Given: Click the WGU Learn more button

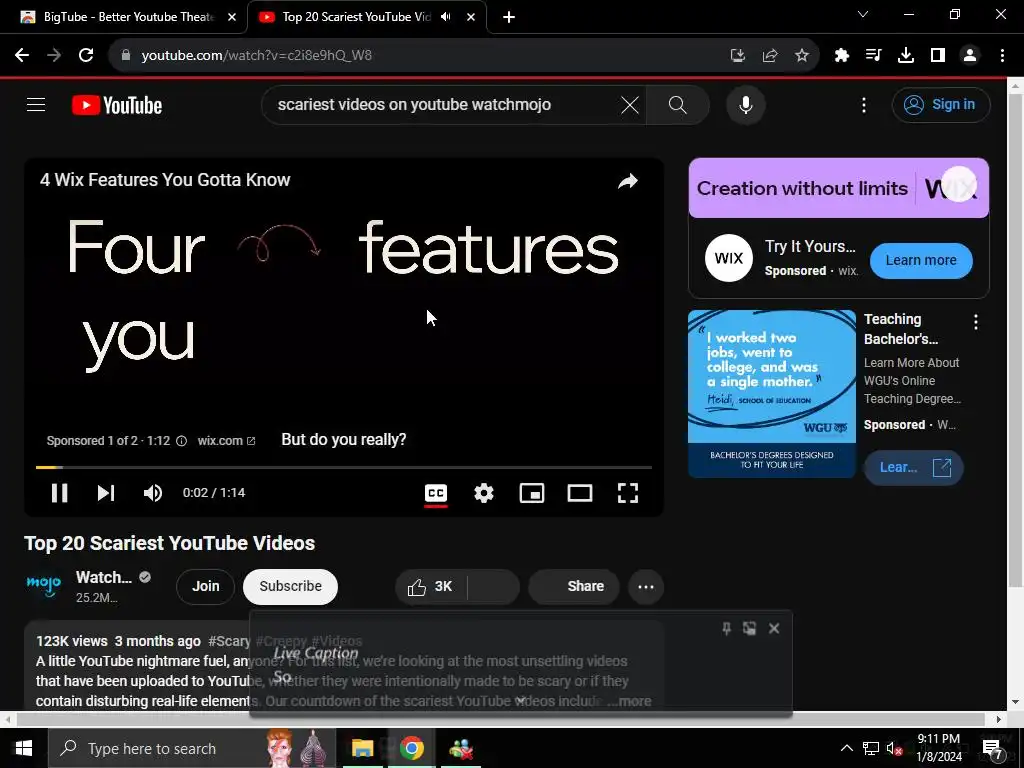Looking at the screenshot, I should point(914,468).
